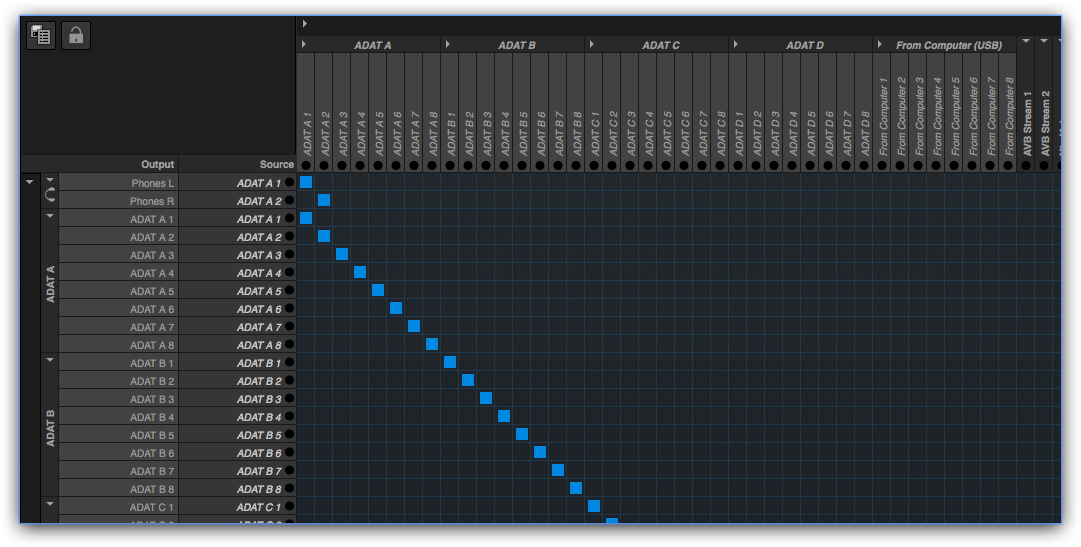The width and height of the screenshot is (1081, 547).
Task: Click the Source column header
Action: [x=276, y=164]
